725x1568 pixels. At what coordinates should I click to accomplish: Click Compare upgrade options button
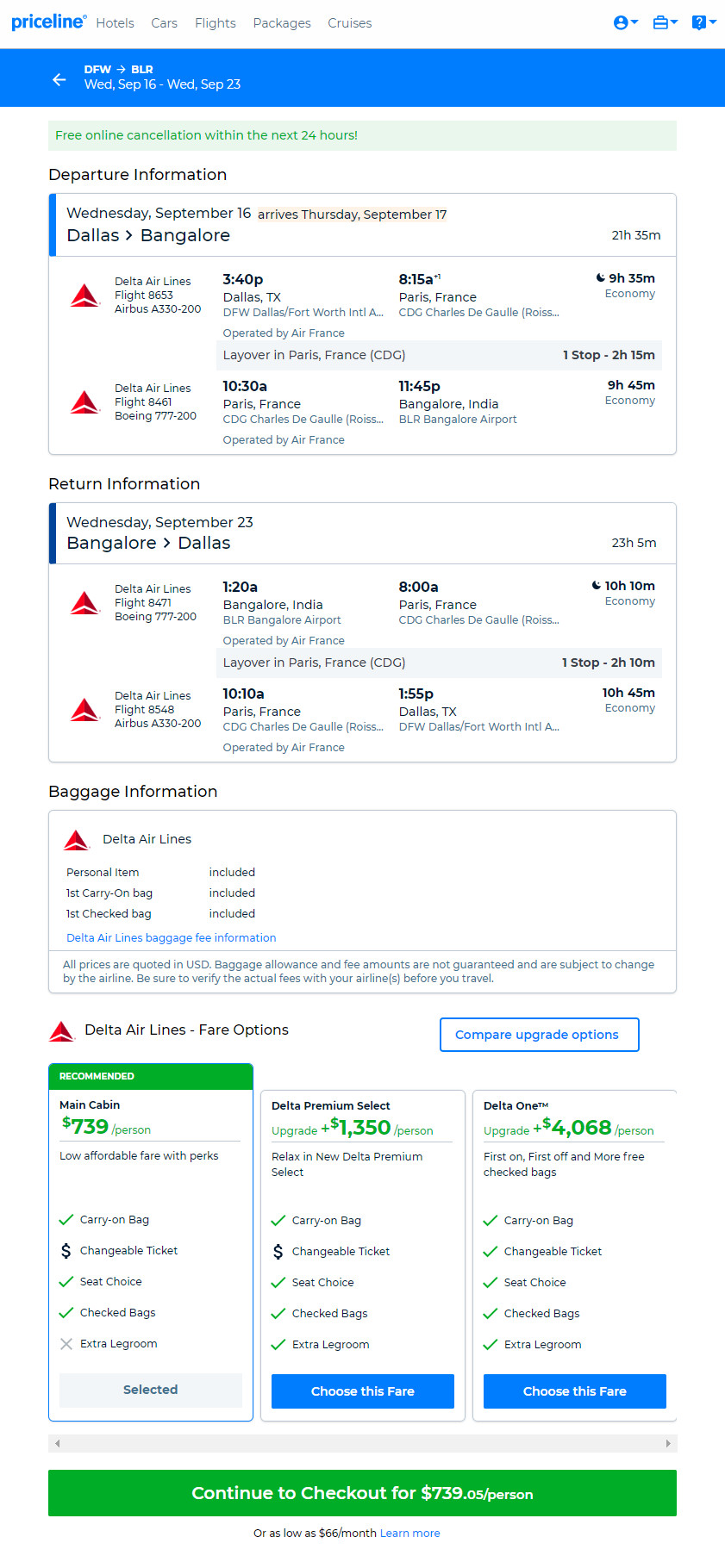[x=540, y=1035]
